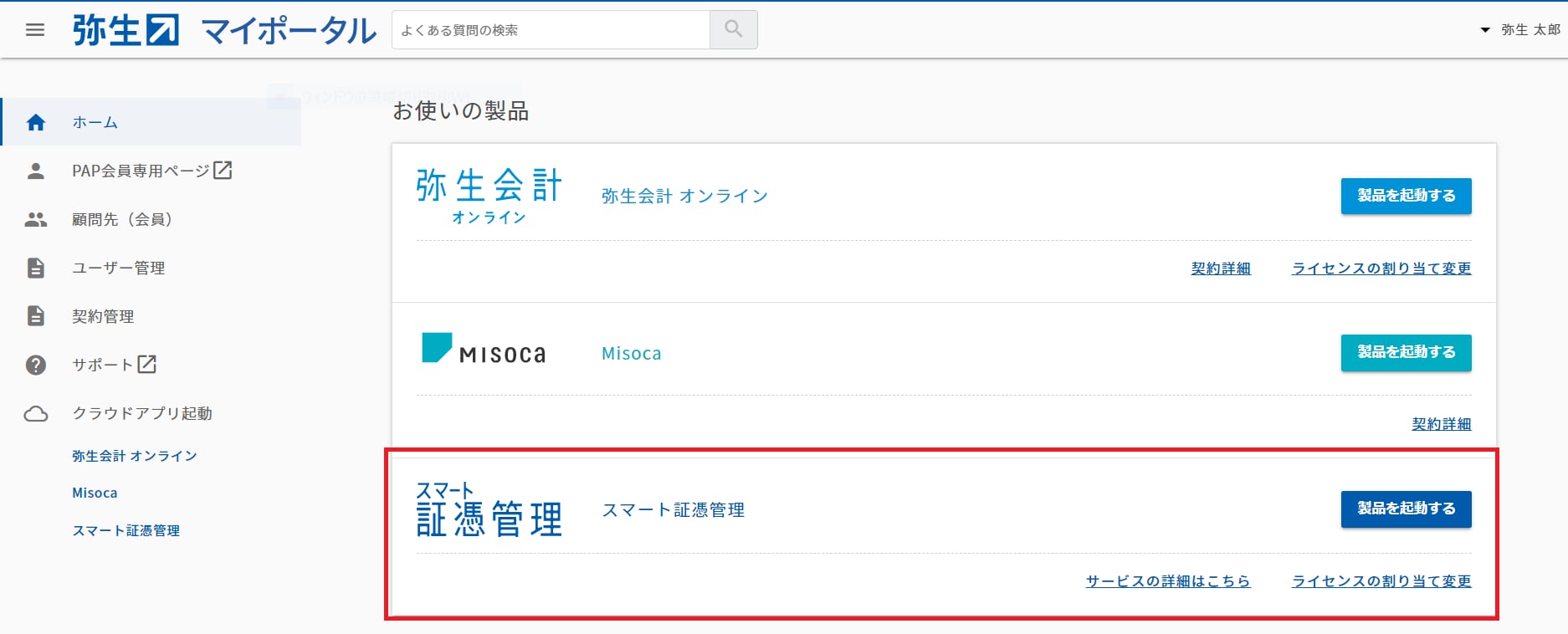Launch Misoca from sidebar link
The width and height of the screenshot is (1568, 634).
(x=95, y=493)
